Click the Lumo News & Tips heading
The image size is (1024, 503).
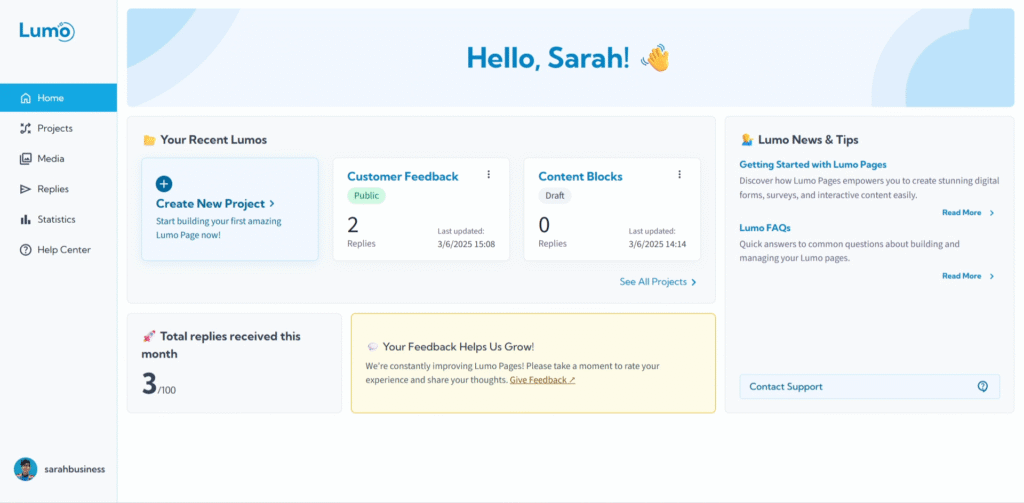point(808,140)
